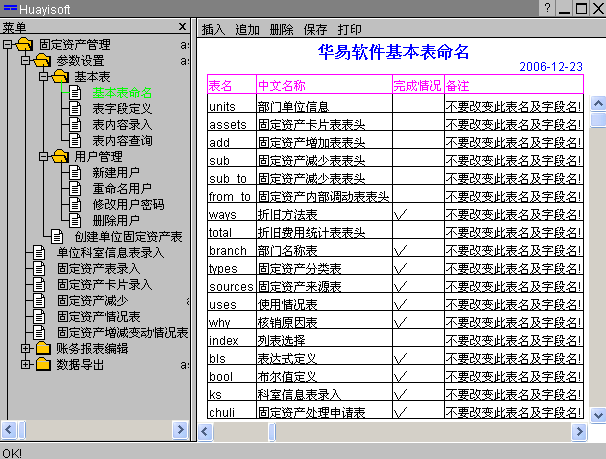Image resolution: width=606 pixels, height=459 pixels.
Task: Click the folder icon beside 数据导出
Action: (43, 364)
